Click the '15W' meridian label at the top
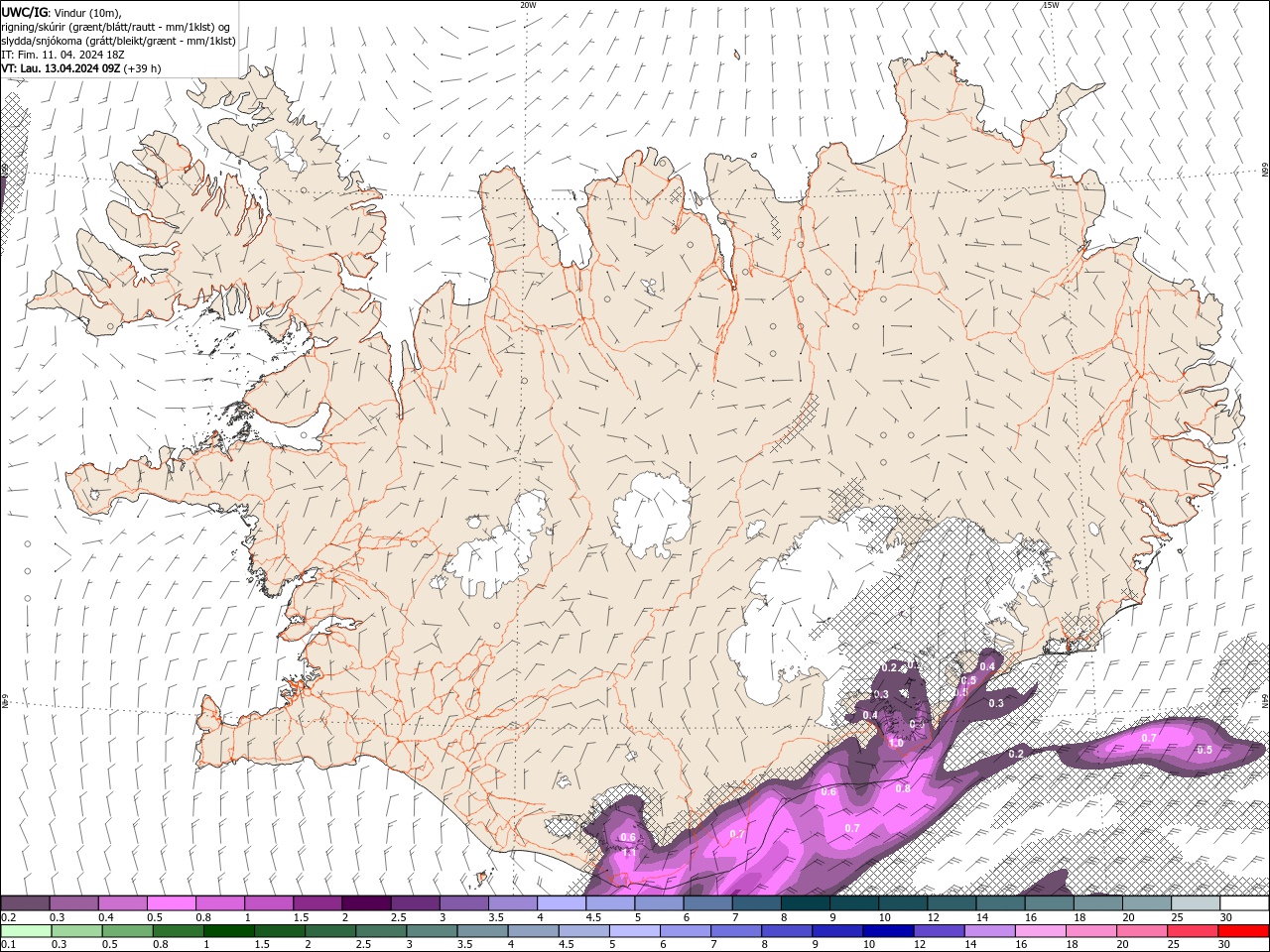The width and height of the screenshot is (1270, 952). [1051, 5]
